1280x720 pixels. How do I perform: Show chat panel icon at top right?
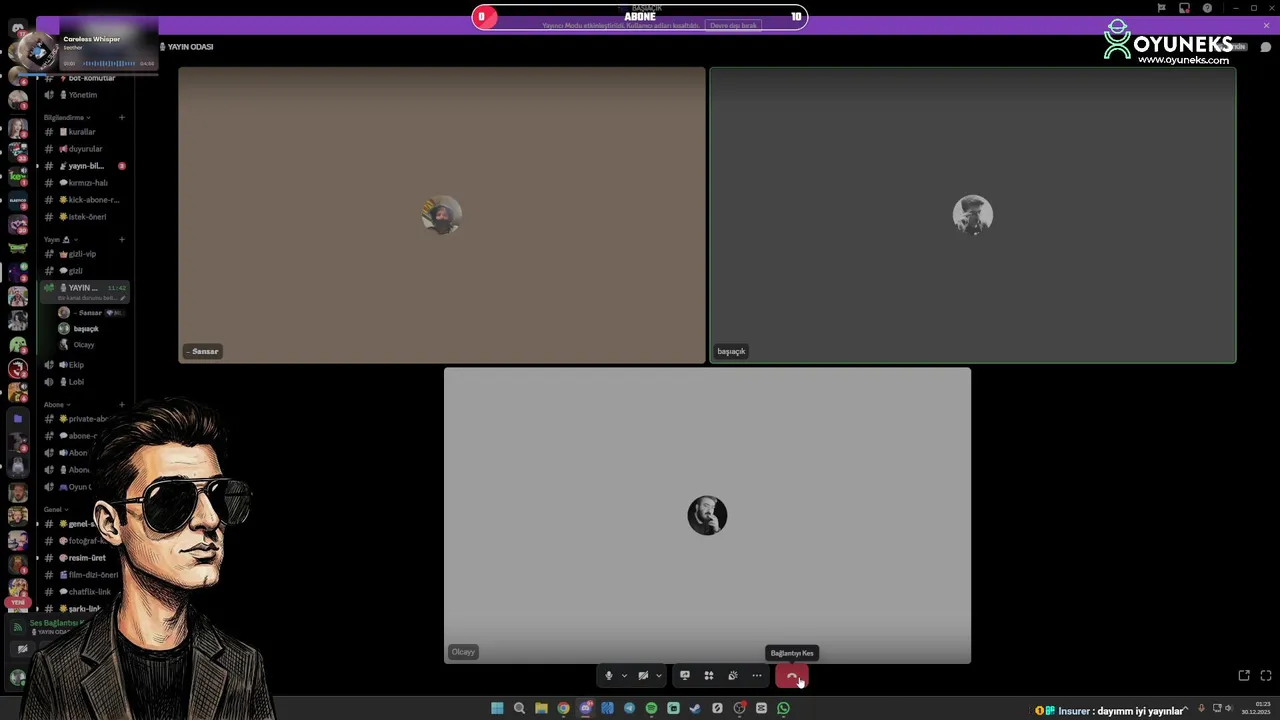coord(1266,47)
